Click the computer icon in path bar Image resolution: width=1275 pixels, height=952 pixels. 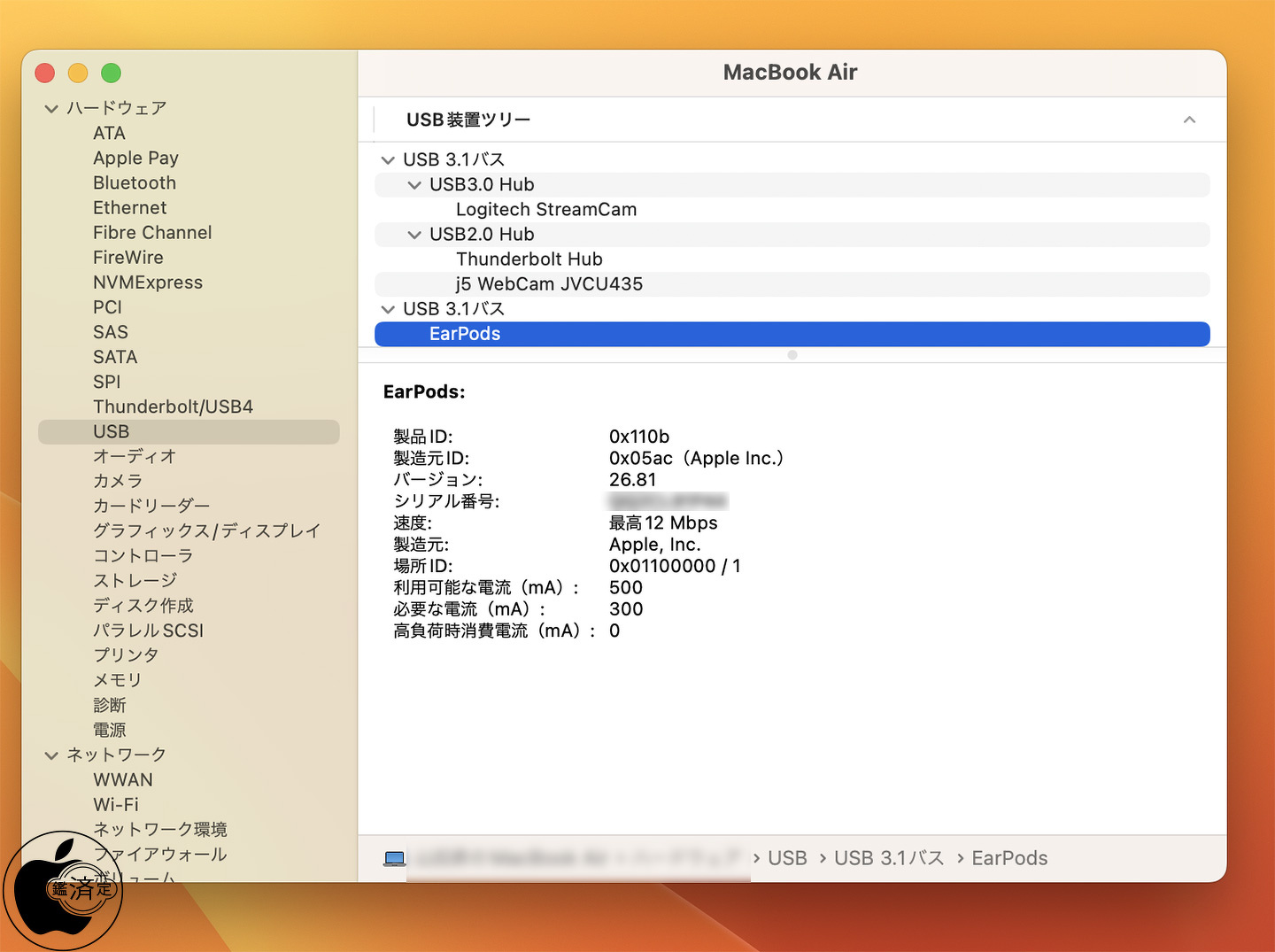point(395,858)
